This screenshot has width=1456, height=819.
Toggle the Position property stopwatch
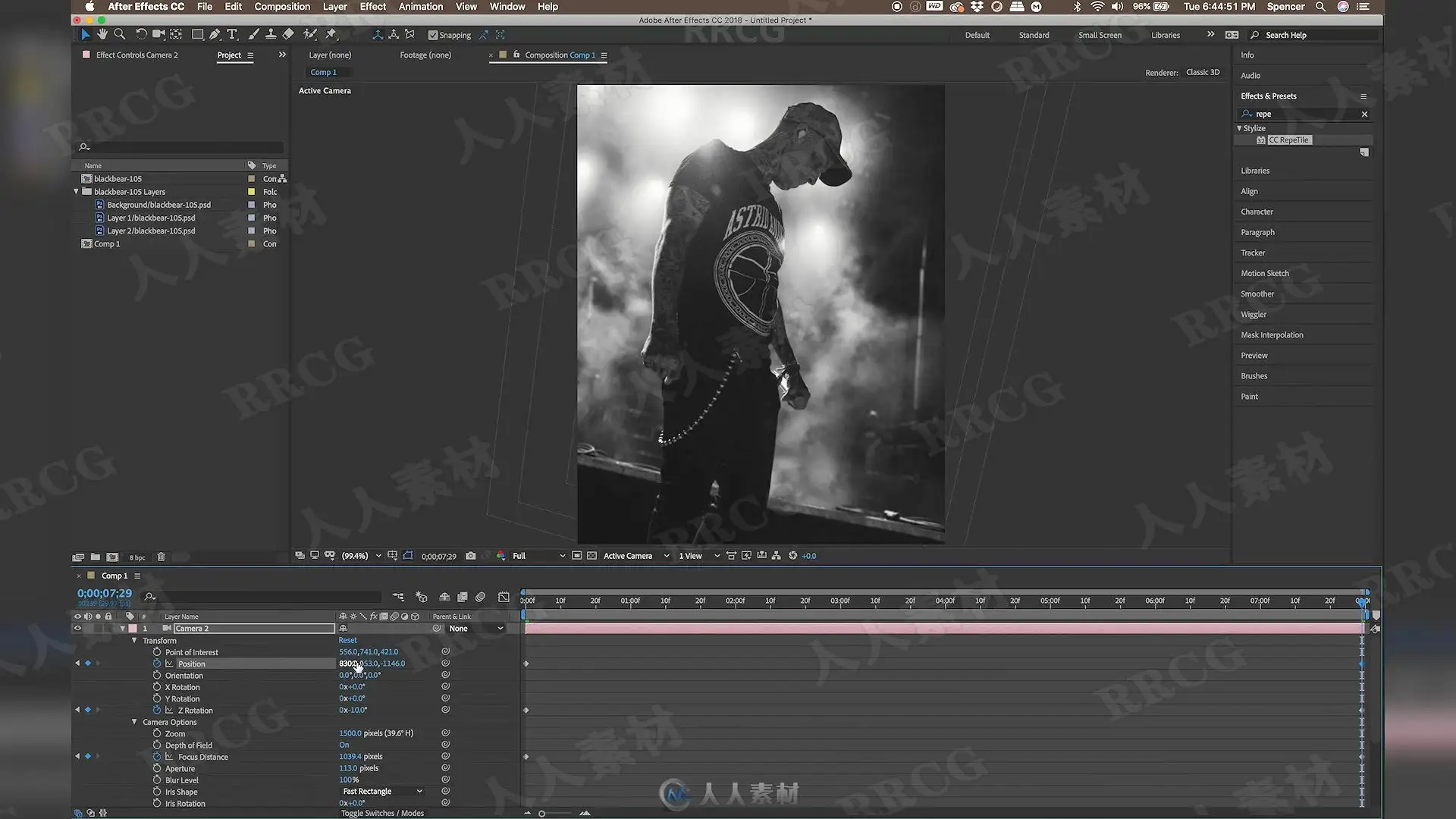pos(157,664)
